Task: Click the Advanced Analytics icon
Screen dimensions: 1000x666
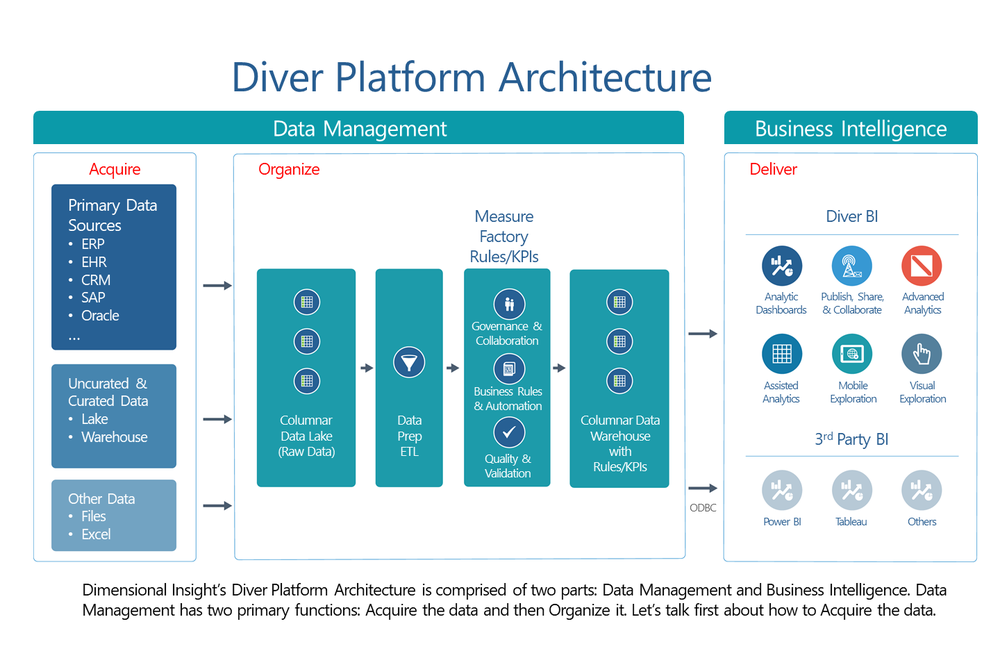Action: (921, 266)
